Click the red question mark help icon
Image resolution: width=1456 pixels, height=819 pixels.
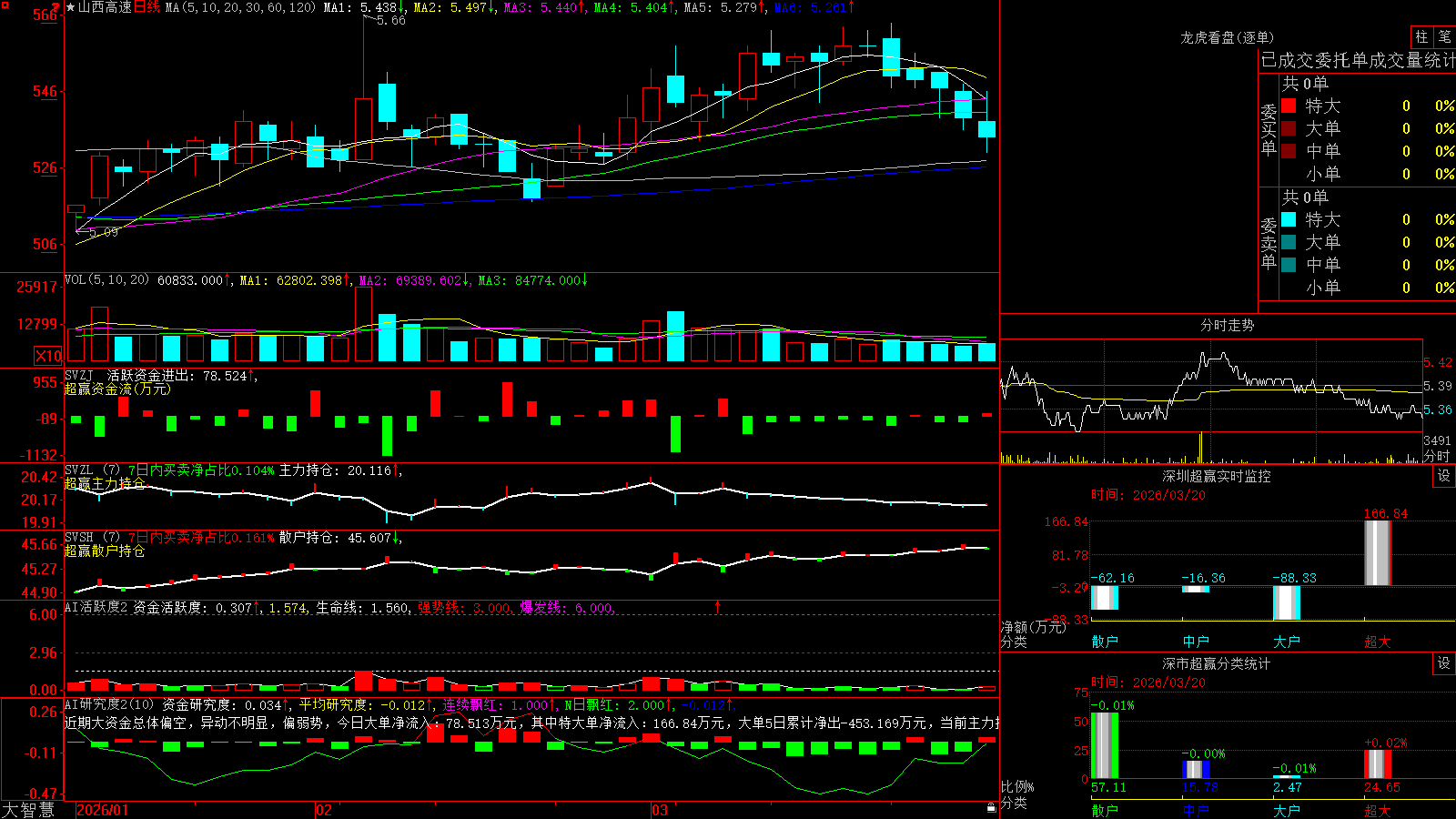(56, 7)
